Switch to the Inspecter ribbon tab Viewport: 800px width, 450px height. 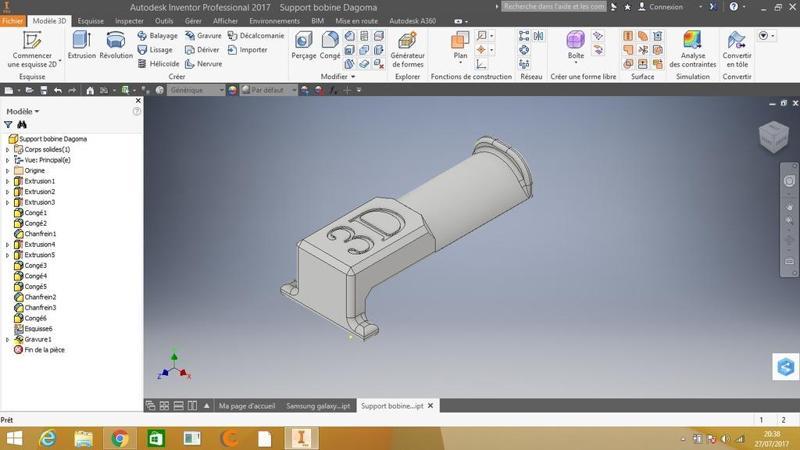pyautogui.click(x=129, y=21)
